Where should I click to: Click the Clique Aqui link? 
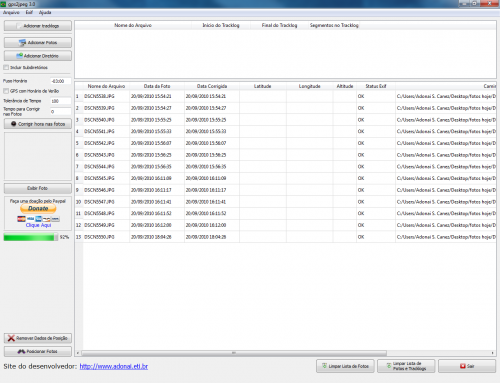coord(38,225)
